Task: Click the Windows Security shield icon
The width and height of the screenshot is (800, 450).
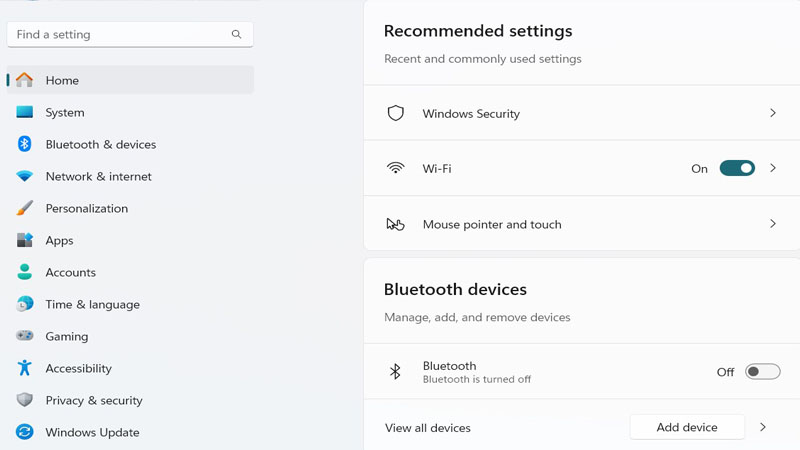Action: pos(395,113)
